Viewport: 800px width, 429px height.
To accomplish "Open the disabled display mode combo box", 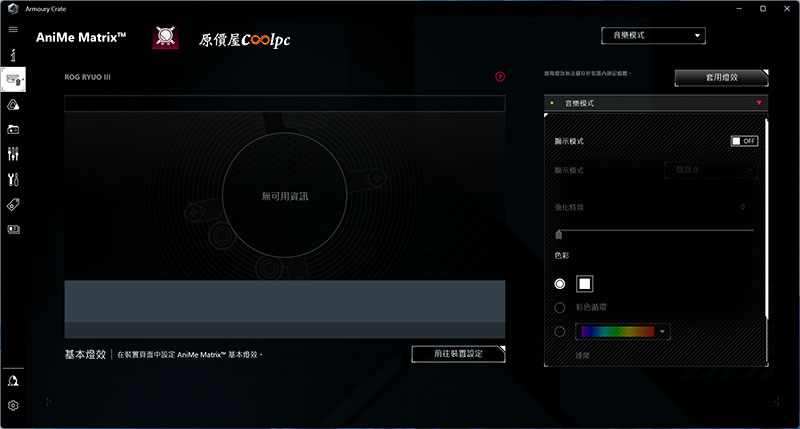I will coord(711,170).
